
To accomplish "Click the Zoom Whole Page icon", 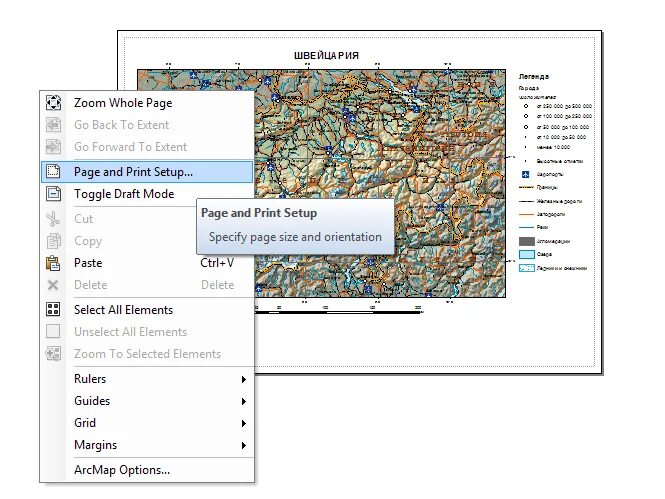I will [x=53, y=103].
